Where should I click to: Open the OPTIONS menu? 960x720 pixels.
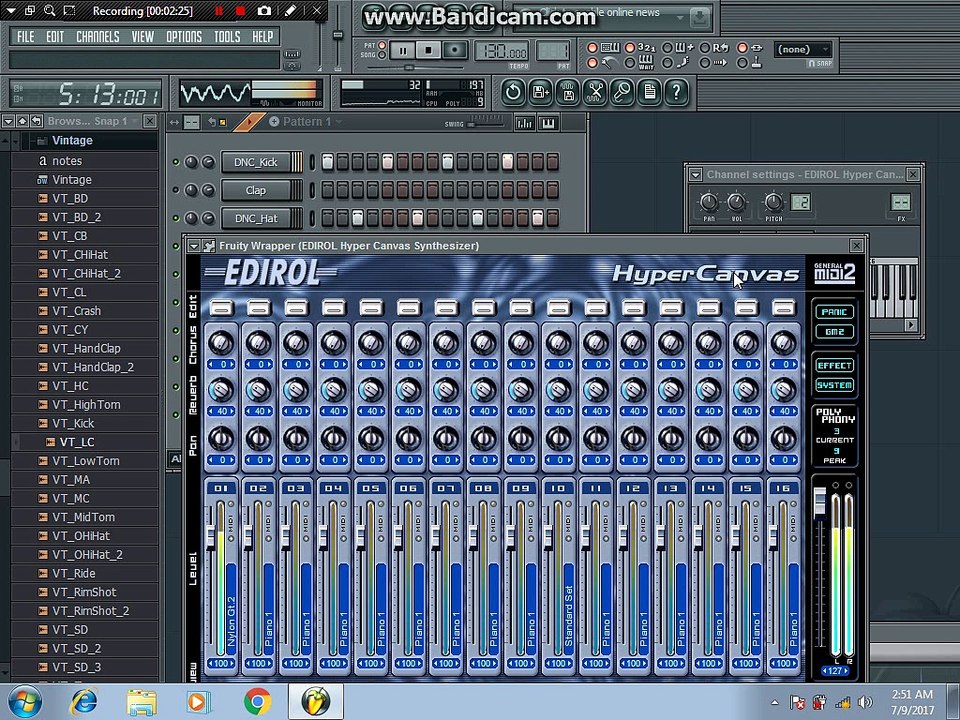[x=184, y=37]
